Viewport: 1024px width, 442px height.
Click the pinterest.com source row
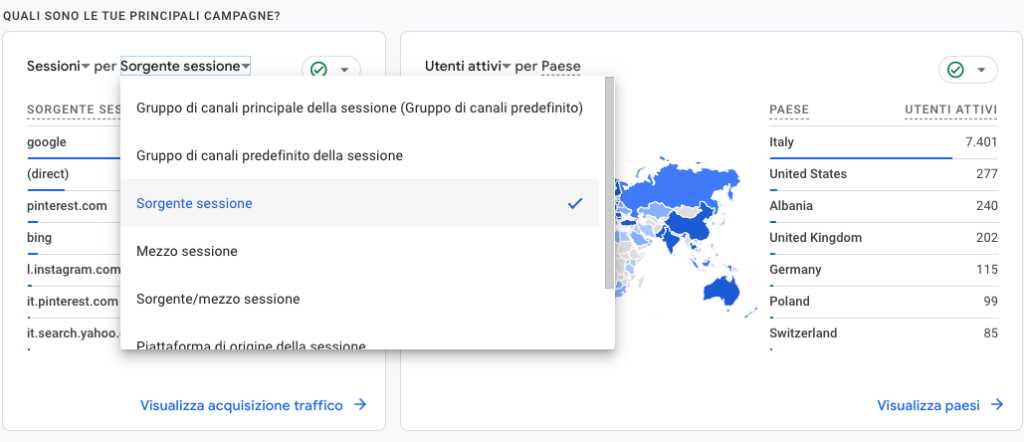click(73, 206)
